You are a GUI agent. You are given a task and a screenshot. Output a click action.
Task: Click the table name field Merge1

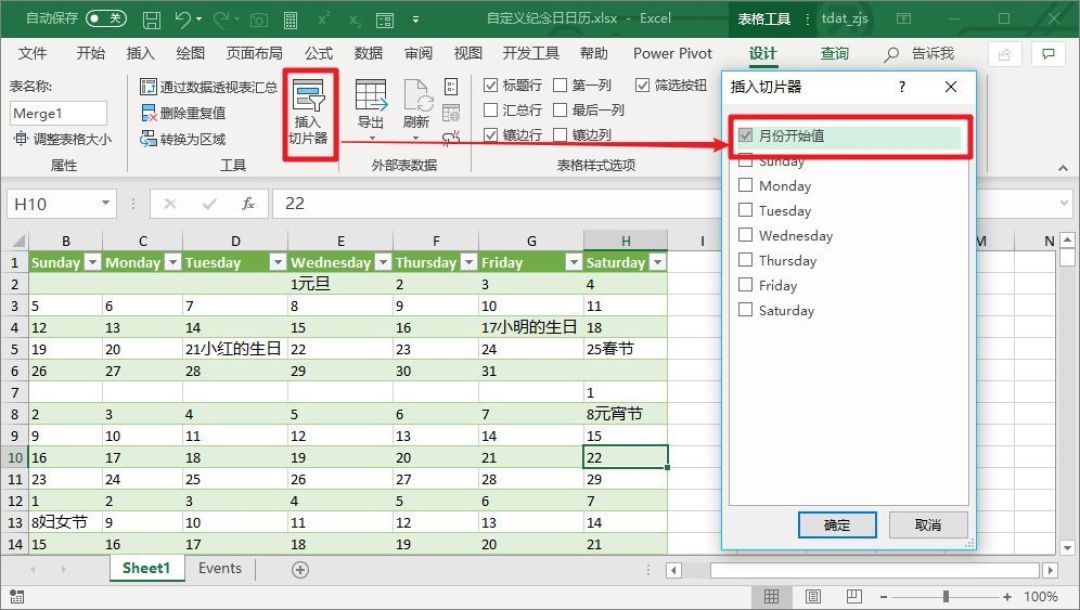tap(59, 114)
